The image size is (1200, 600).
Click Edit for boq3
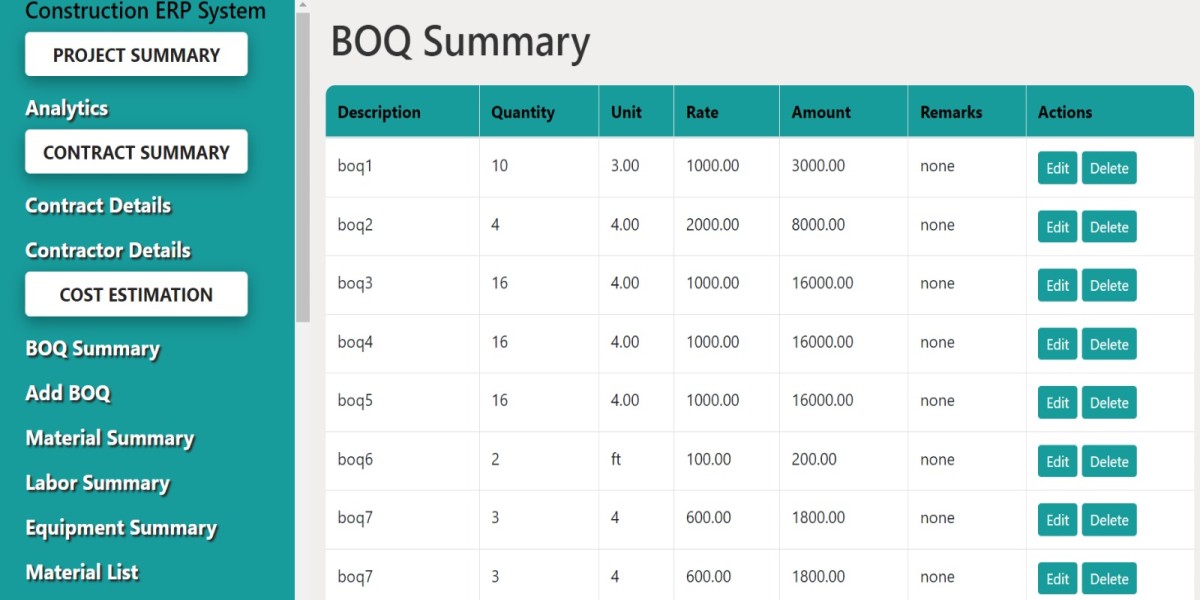pyautogui.click(x=1057, y=285)
